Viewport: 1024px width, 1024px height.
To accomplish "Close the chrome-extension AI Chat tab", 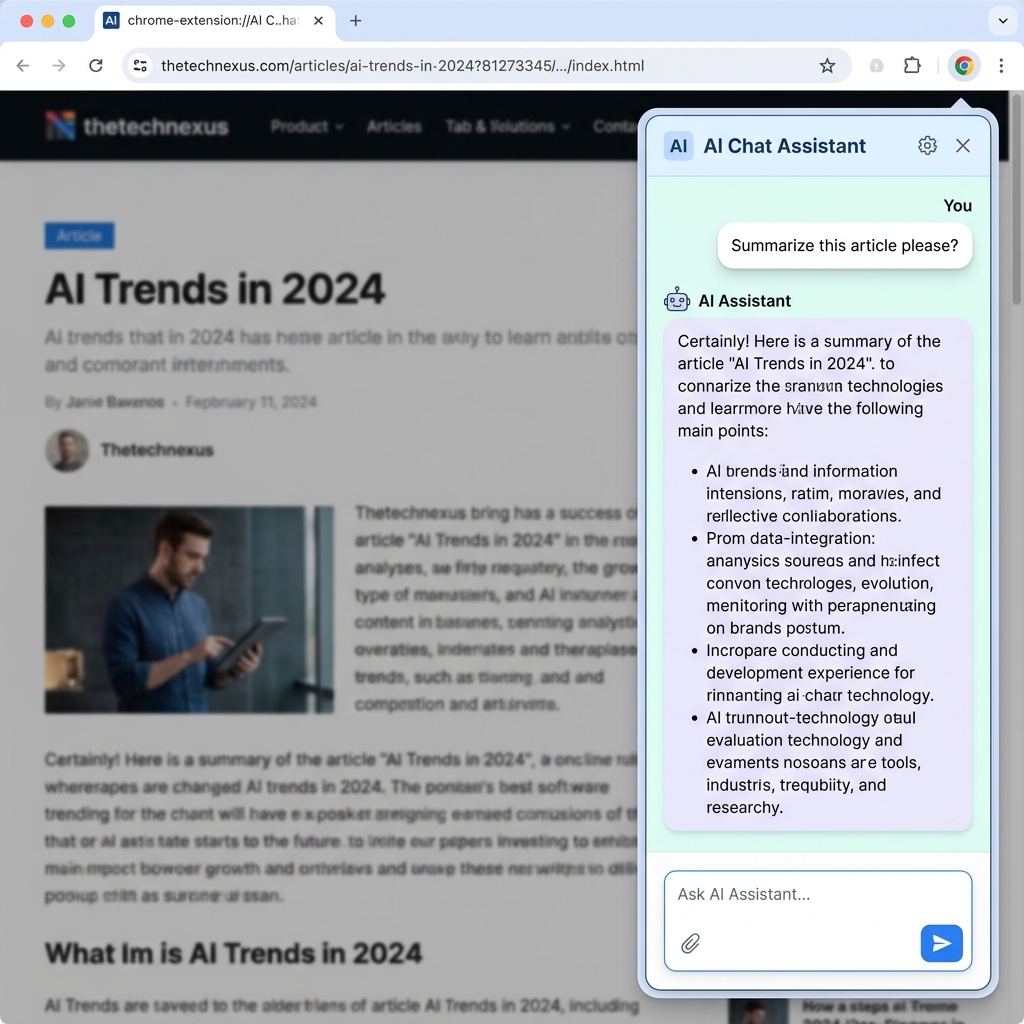I will coord(318,21).
